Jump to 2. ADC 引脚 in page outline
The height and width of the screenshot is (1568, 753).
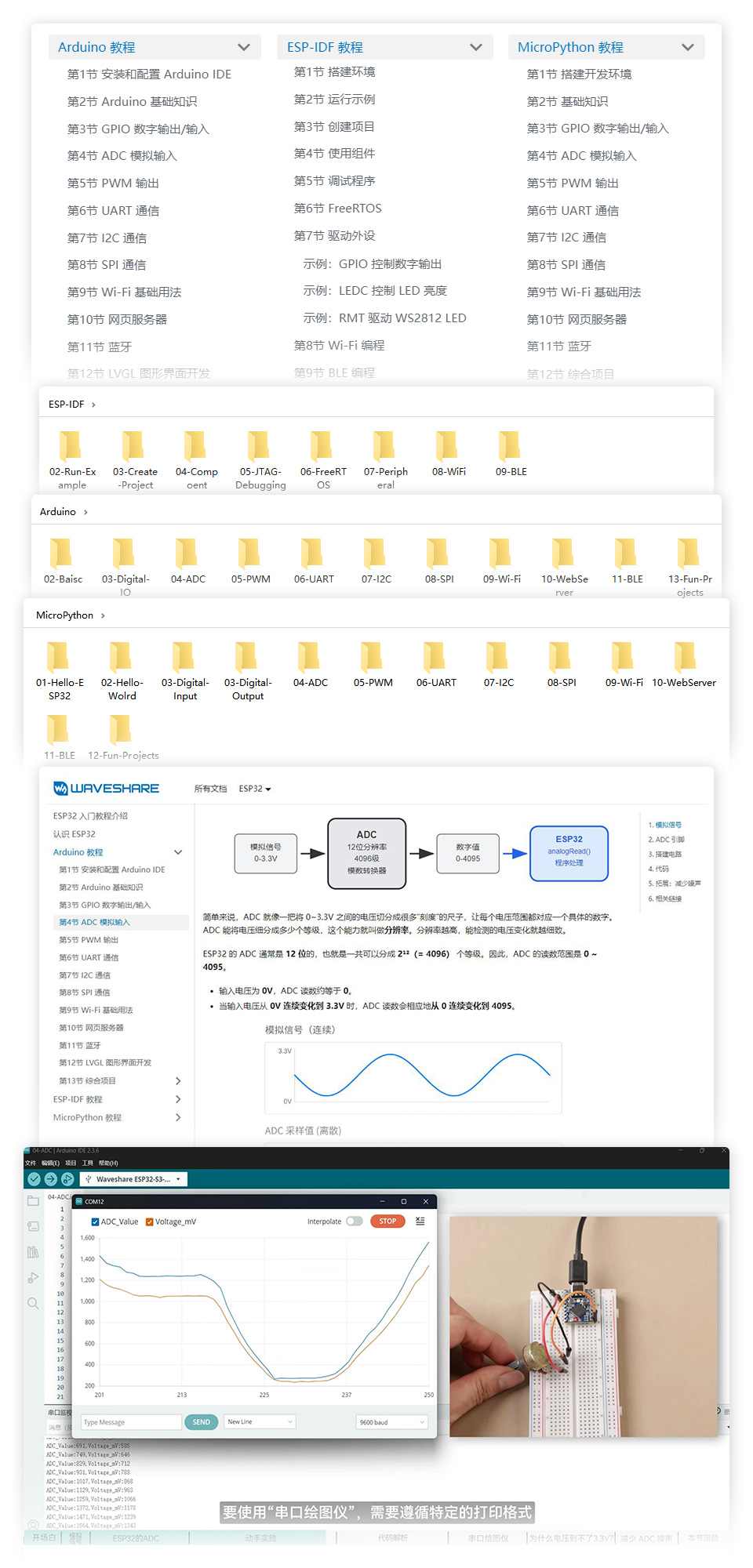[666, 839]
